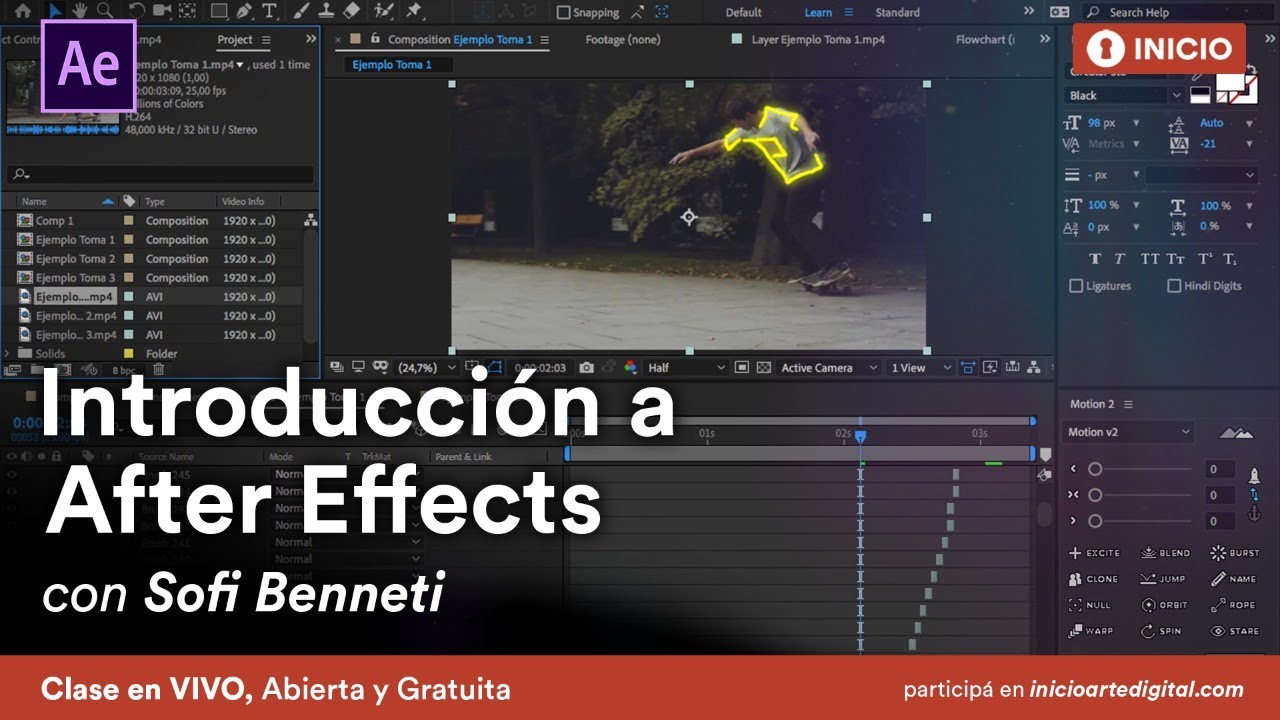Expand the Solids folder
Image resolution: width=1280 pixels, height=720 pixels.
(8, 353)
